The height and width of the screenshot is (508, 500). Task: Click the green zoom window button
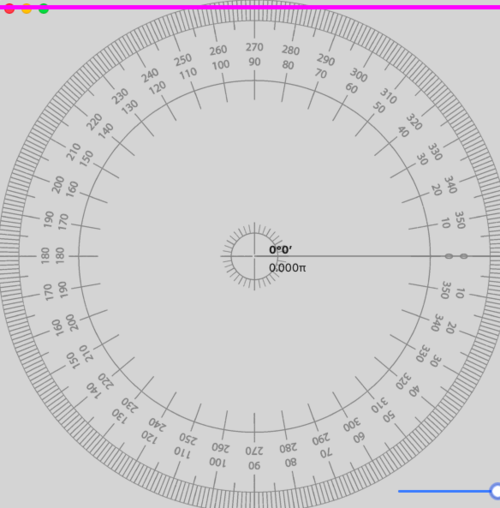pos(44,9)
